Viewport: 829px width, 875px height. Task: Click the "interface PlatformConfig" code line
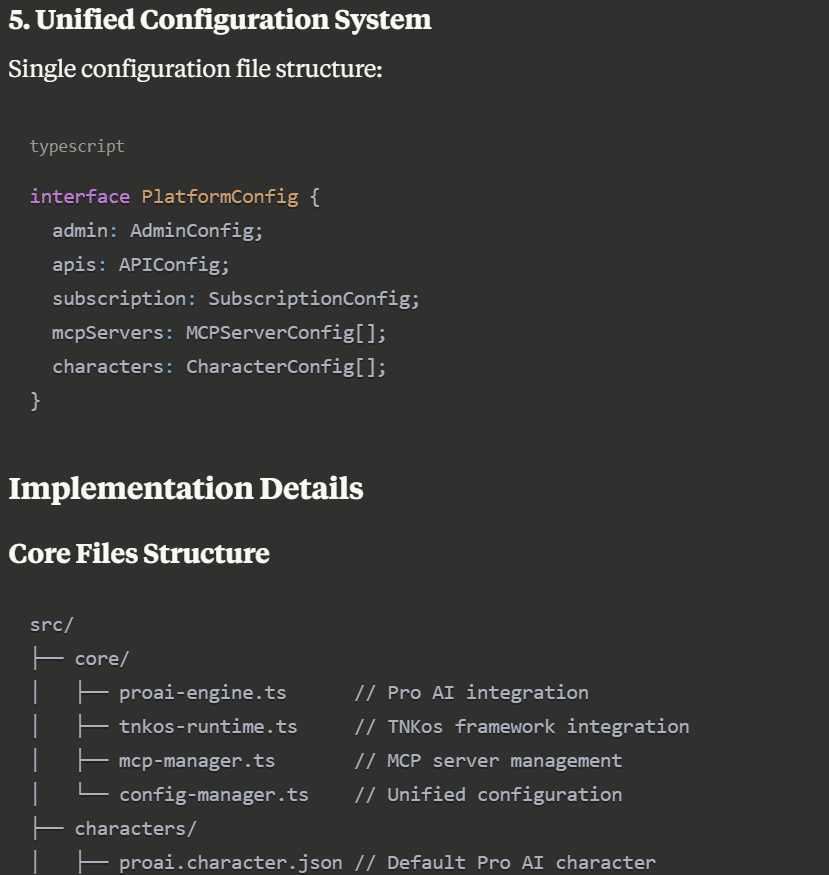(164, 196)
